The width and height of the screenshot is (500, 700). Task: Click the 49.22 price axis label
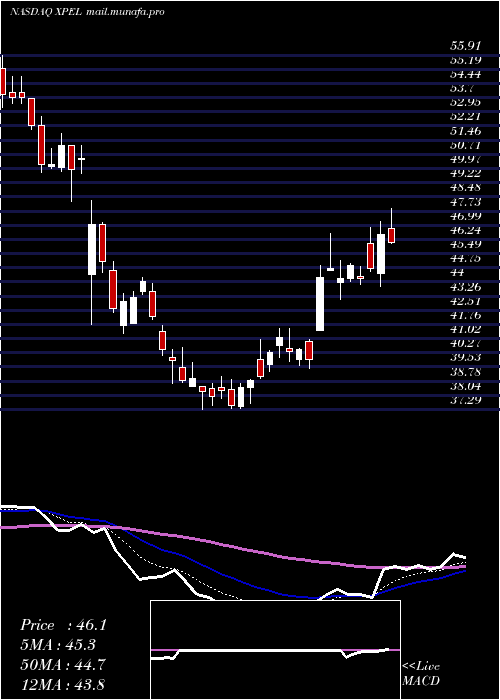click(465, 173)
